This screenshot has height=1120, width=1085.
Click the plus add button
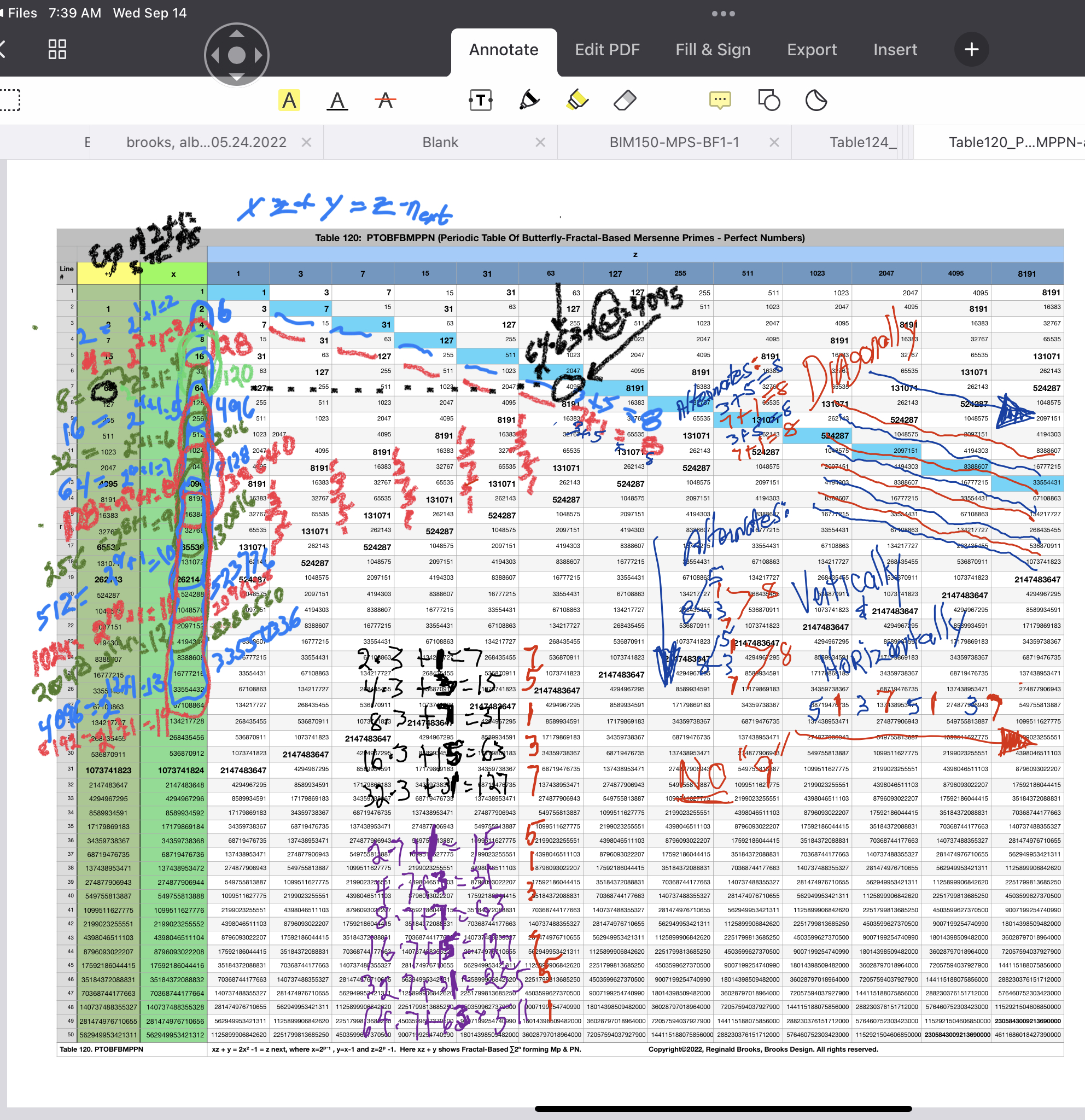971,50
